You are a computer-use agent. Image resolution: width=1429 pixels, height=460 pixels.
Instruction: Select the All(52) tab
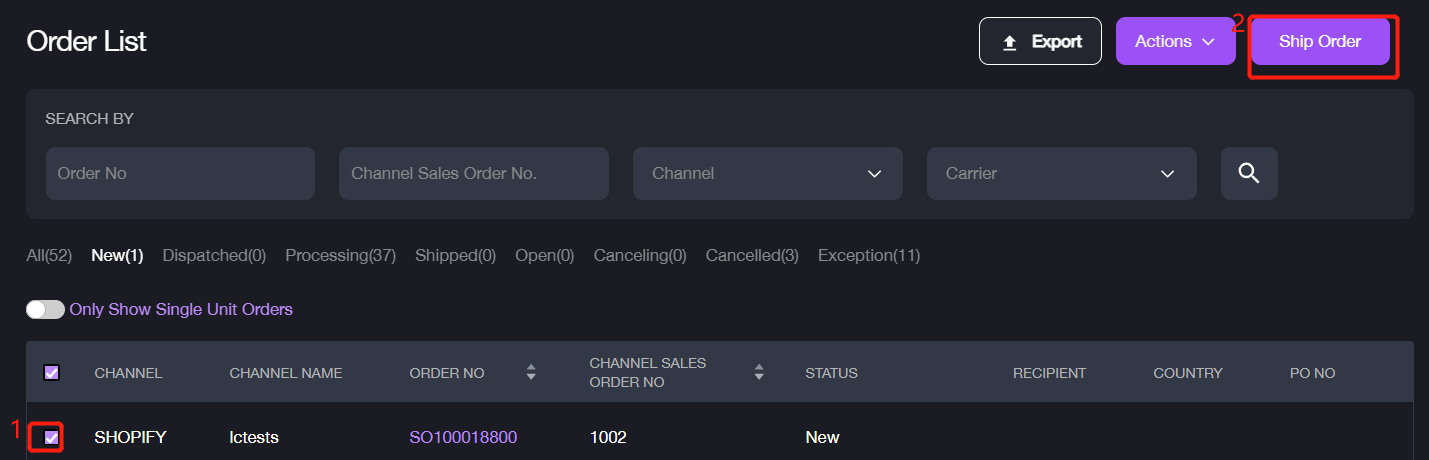pos(49,256)
